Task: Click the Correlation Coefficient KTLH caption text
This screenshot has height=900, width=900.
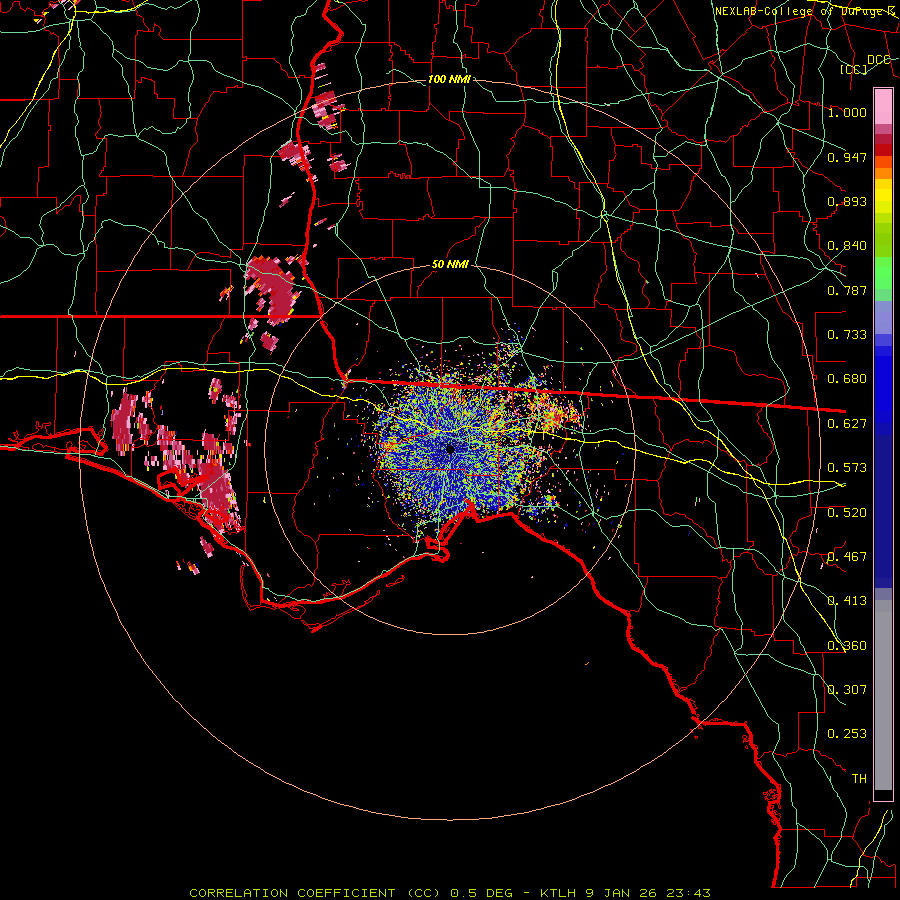Action: click(x=450, y=893)
